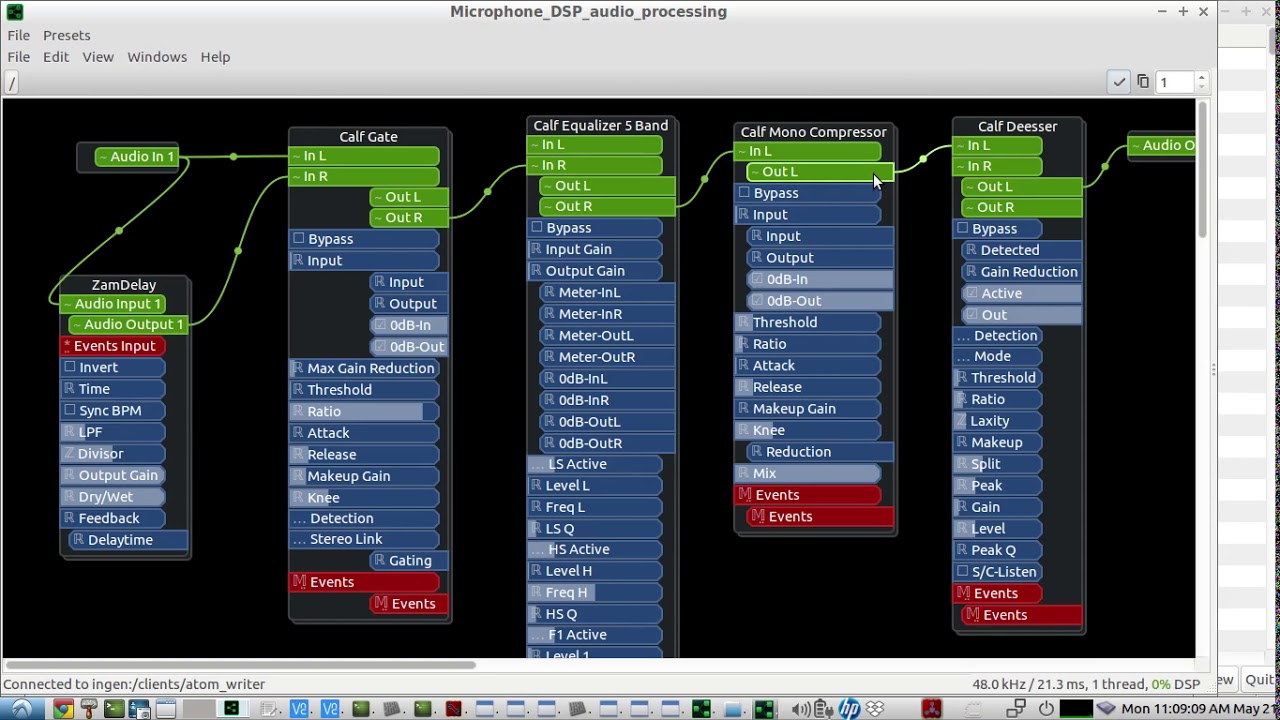Viewport: 1280px width, 720px height.
Task: Open the system start menu icon
Action: click(x=20, y=709)
